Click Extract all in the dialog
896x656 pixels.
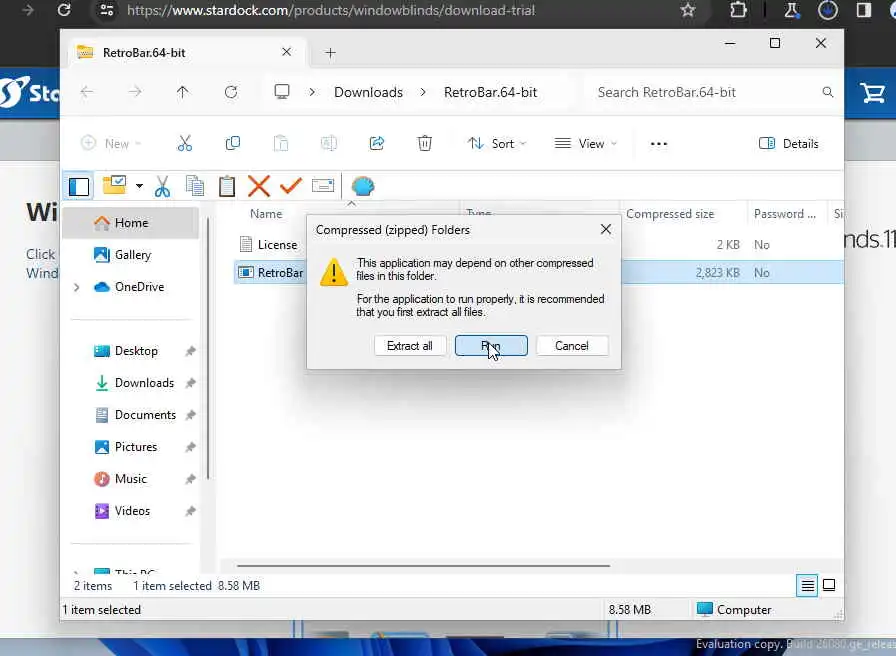coord(410,346)
